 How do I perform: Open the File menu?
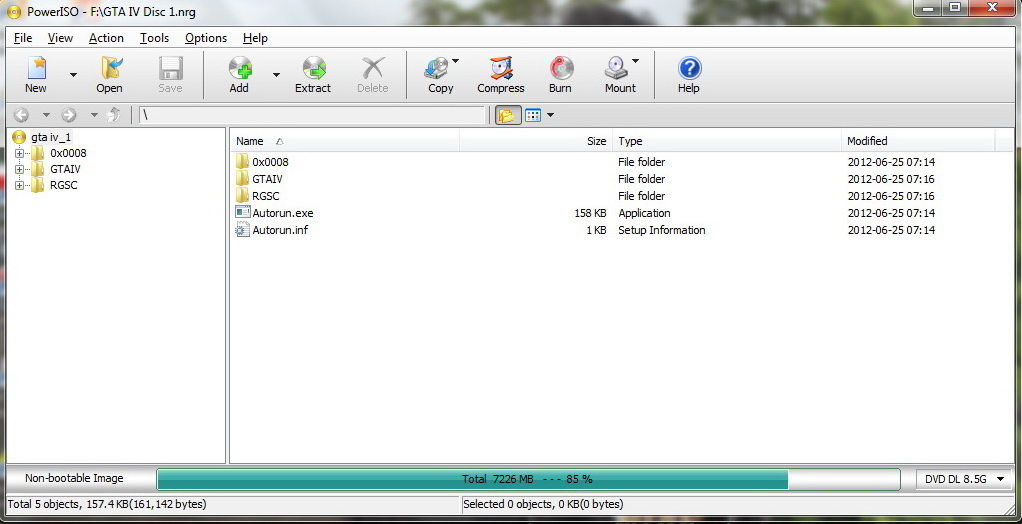pyautogui.click(x=23, y=38)
